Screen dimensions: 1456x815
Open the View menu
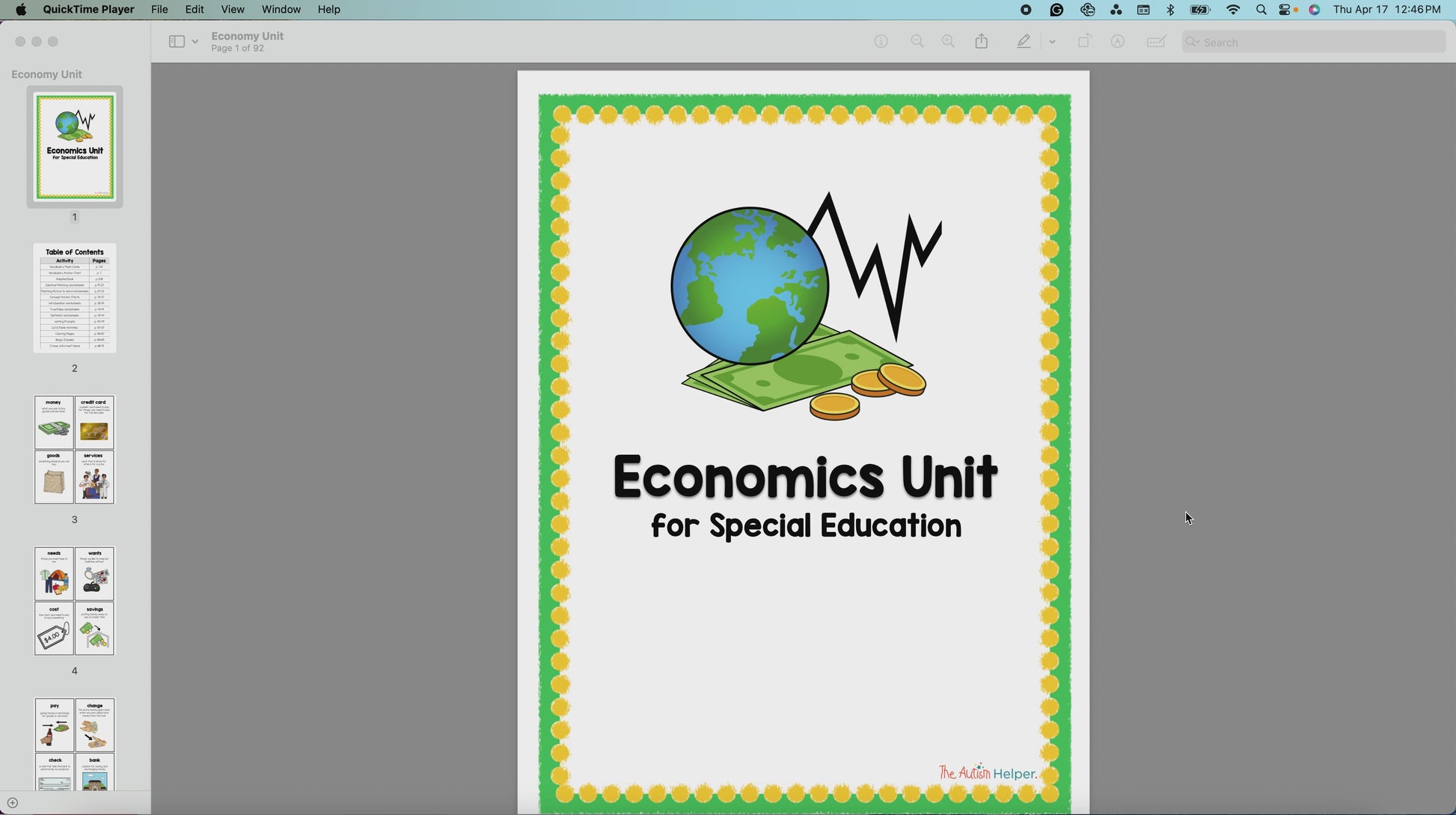pos(232,10)
